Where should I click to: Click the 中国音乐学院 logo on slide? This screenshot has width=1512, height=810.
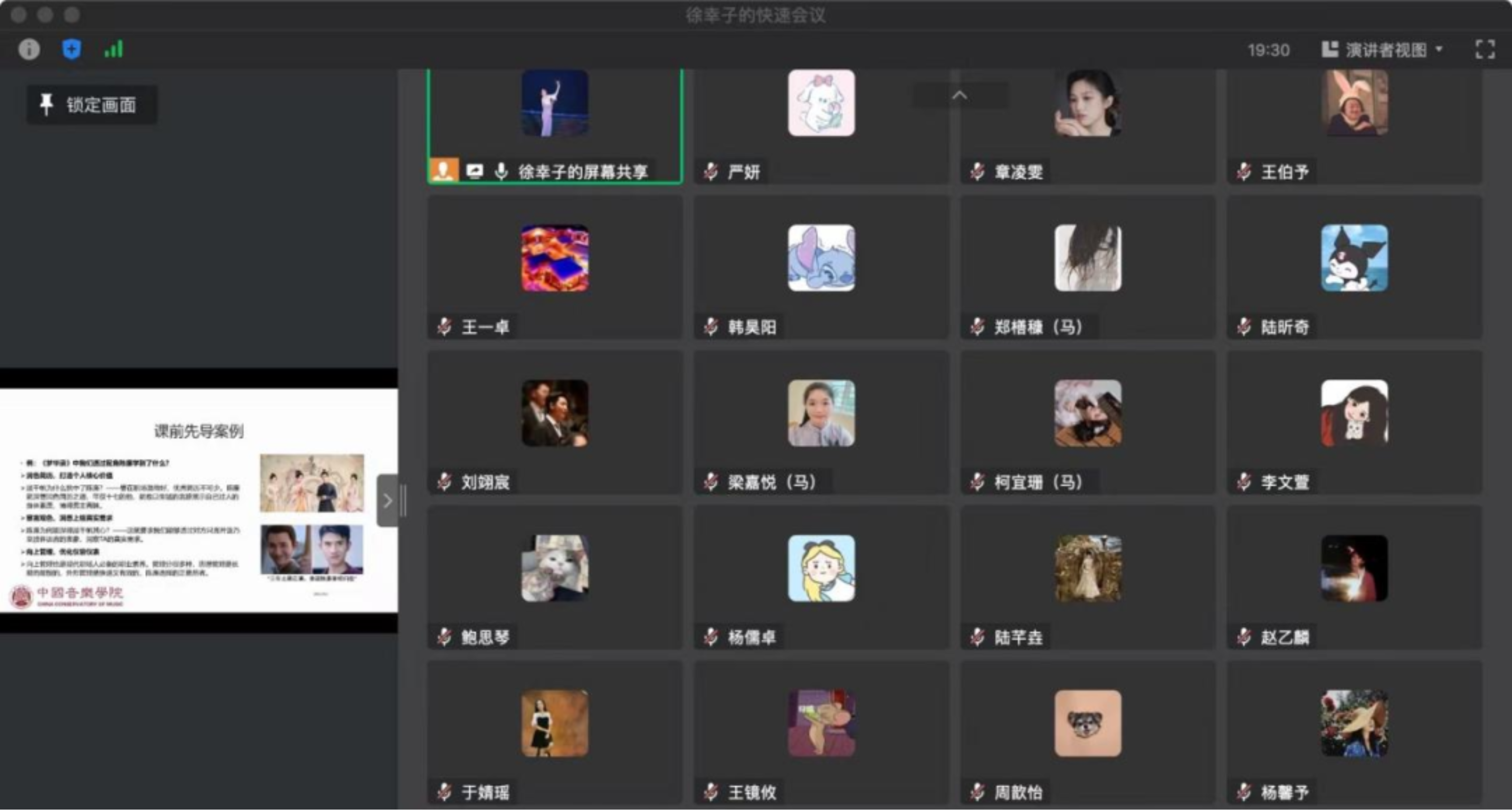(66, 596)
